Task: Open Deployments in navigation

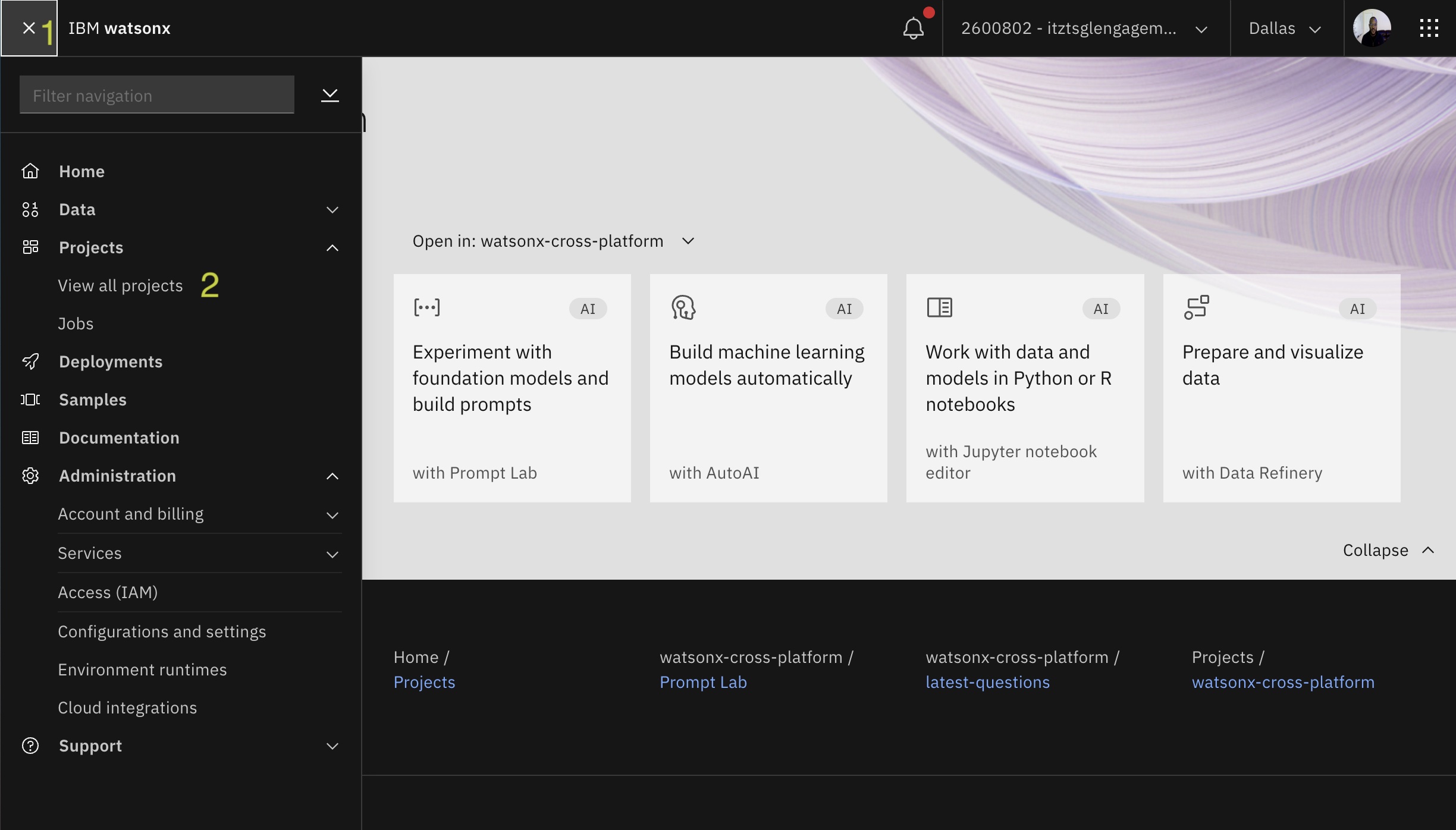Action: [111, 361]
